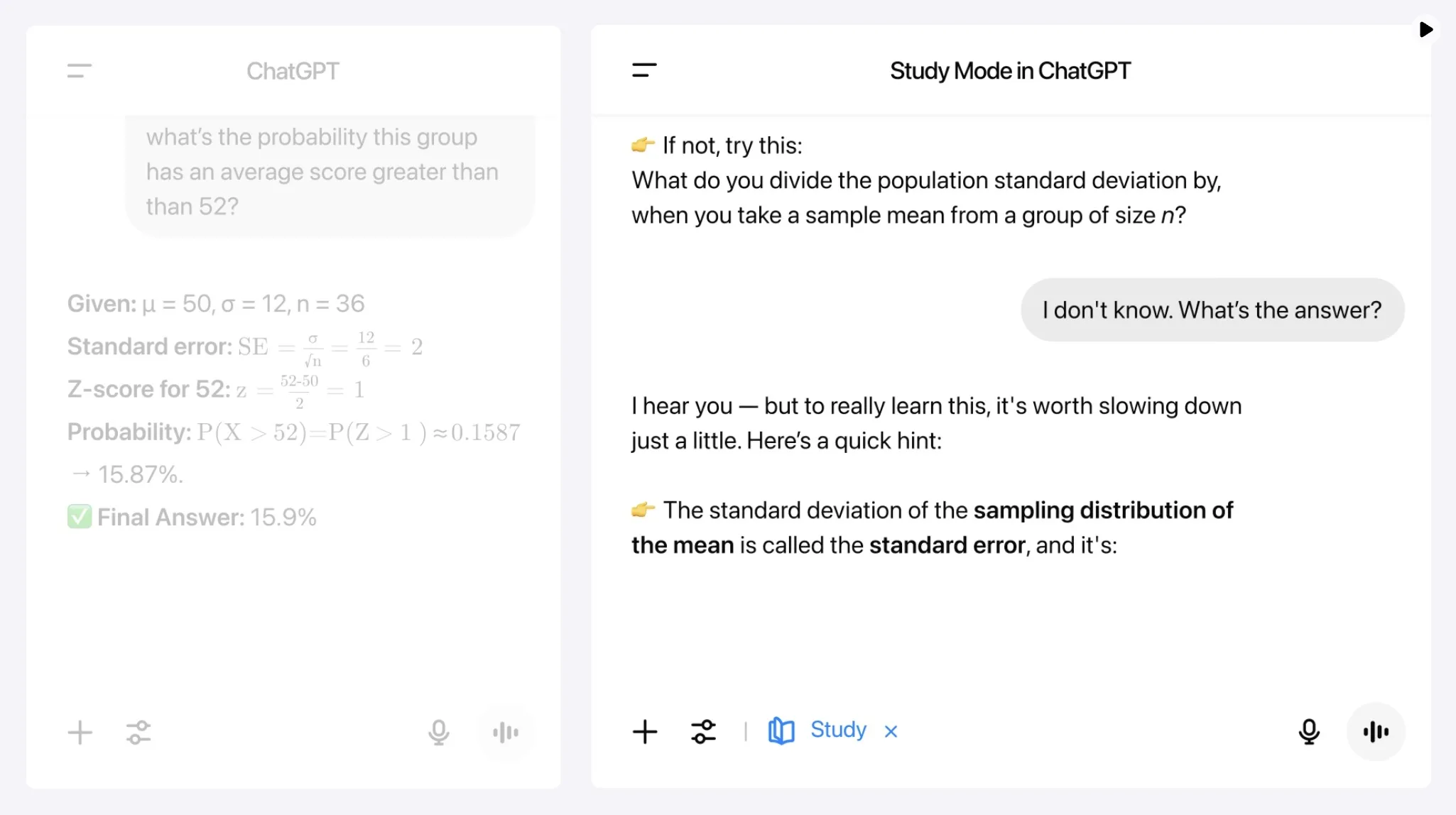Click the user question bubble about probability
The width and height of the screenshot is (1456, 815).
(330, 172)
